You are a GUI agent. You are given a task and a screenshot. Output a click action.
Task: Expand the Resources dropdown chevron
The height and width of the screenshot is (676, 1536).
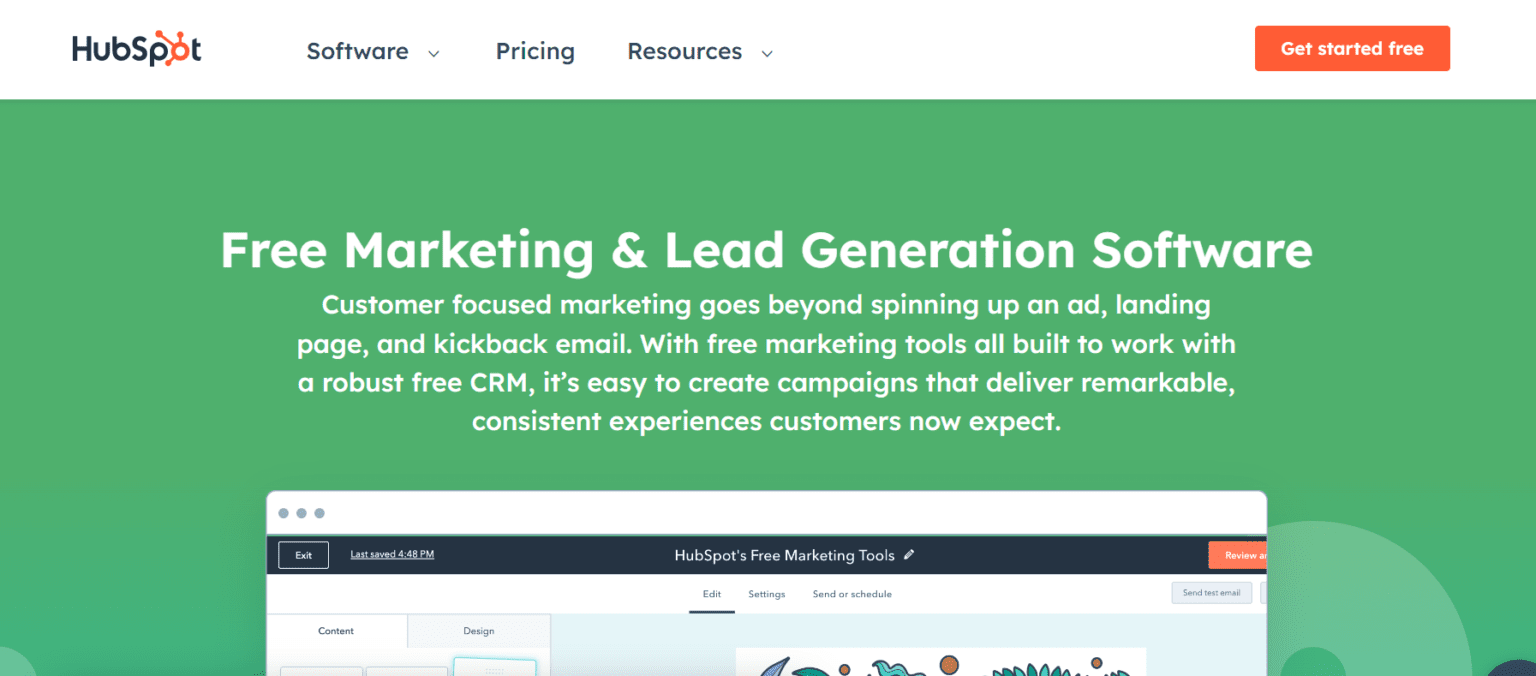point(767,54)
